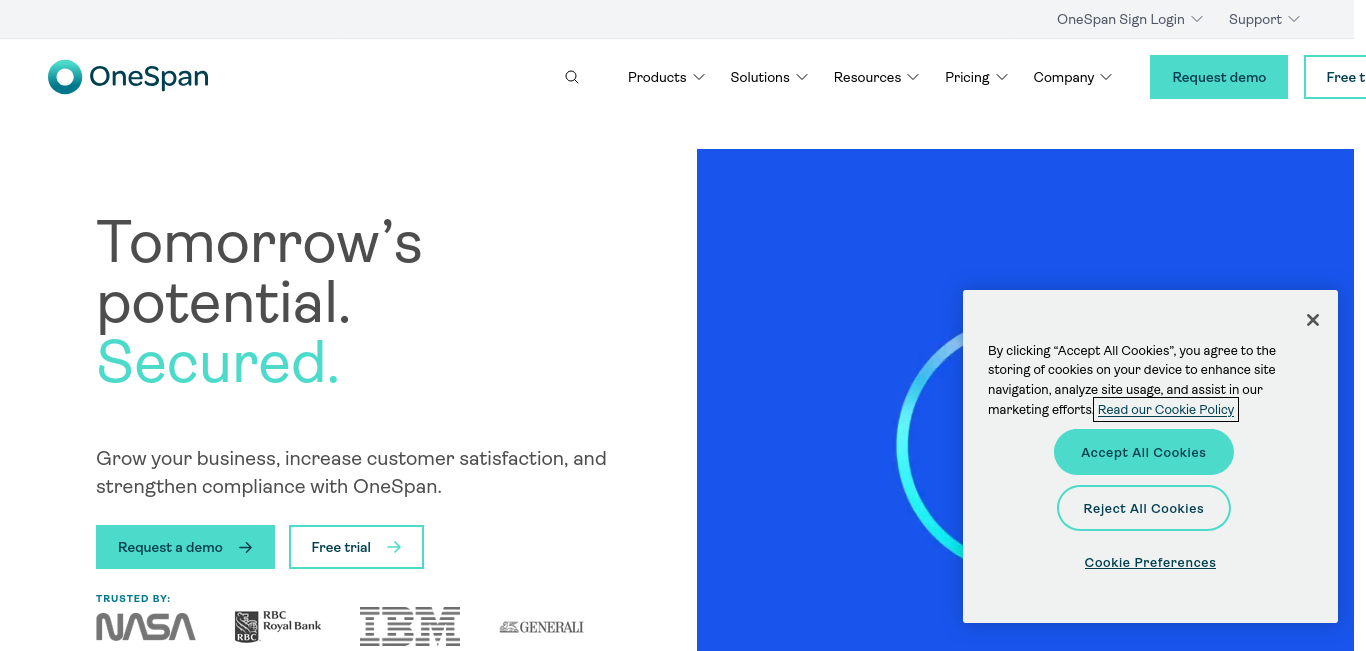This screenshot has width=1366, height=651.
Task: Click the IBM logo
Action: pyautogui.click(x=410, y=626)
